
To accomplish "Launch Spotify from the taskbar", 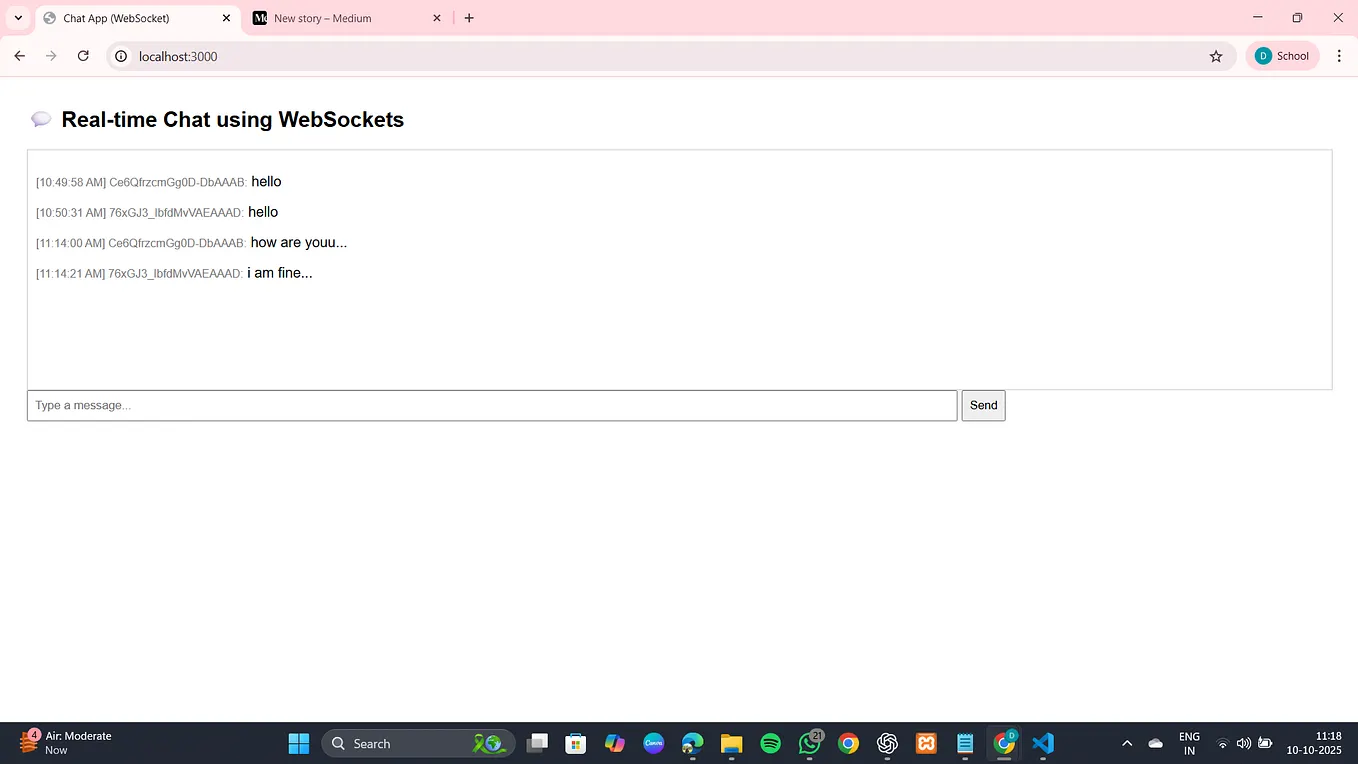I will (x=769, y=743).
